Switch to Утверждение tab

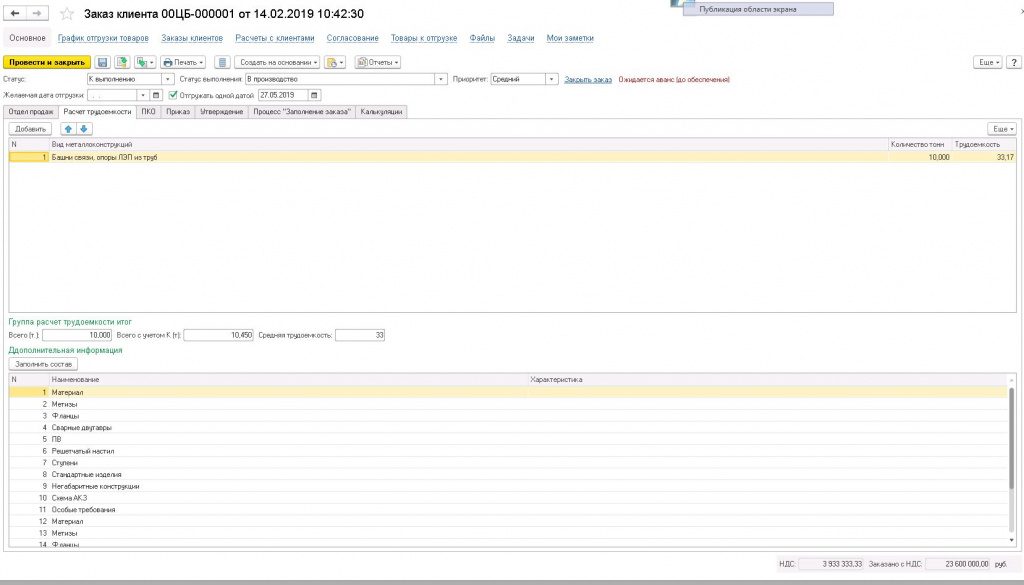tap(221, 112)
